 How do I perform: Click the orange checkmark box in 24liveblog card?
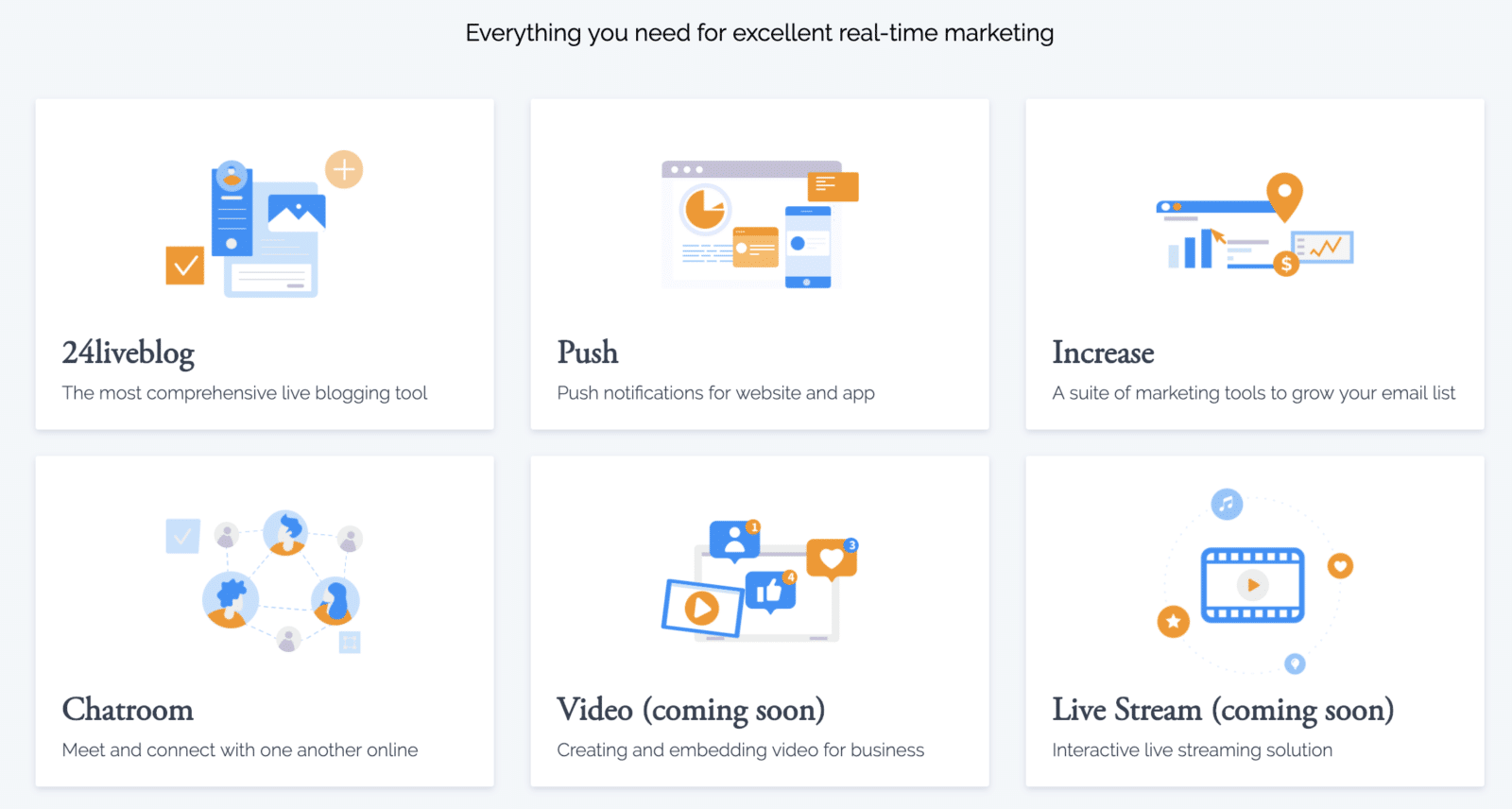185,266
